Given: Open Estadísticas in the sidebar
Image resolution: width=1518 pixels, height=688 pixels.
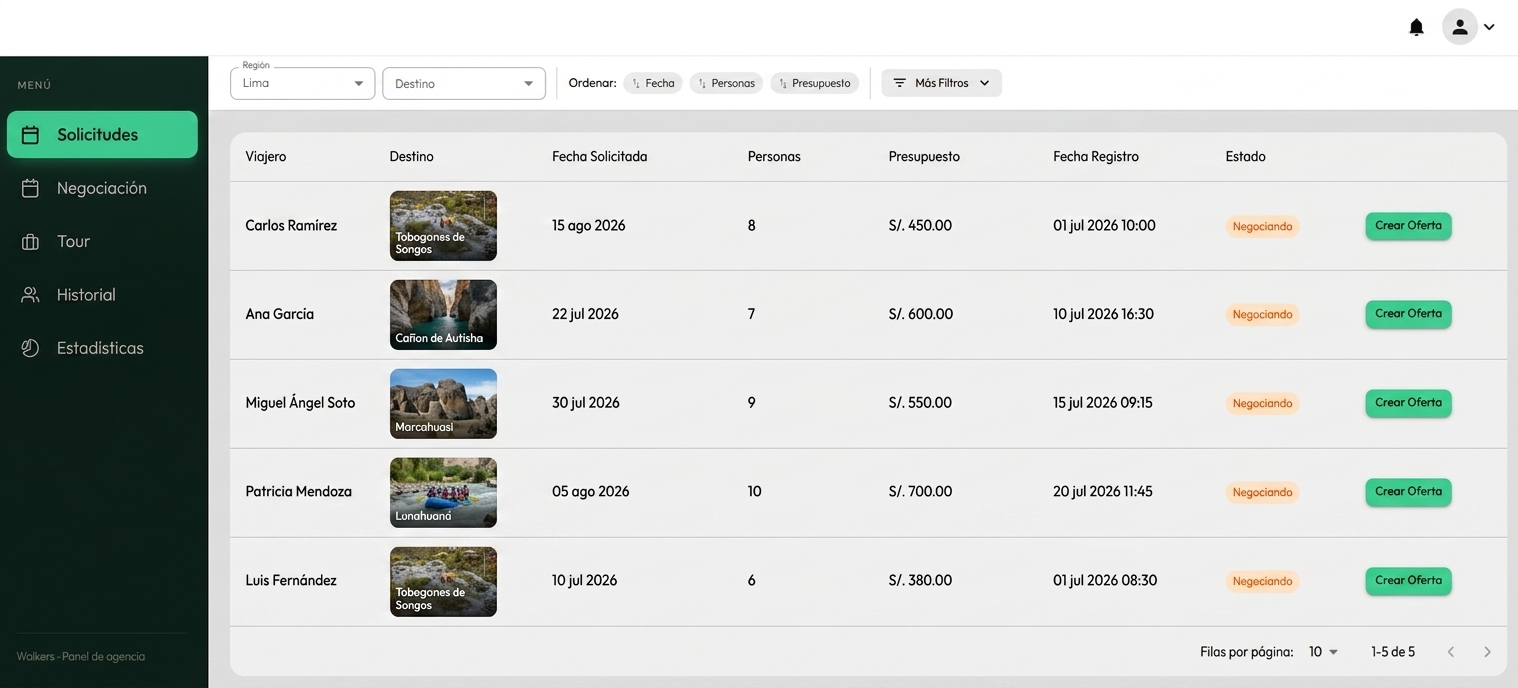Looking at the screenshot, I should click(102, 348).
